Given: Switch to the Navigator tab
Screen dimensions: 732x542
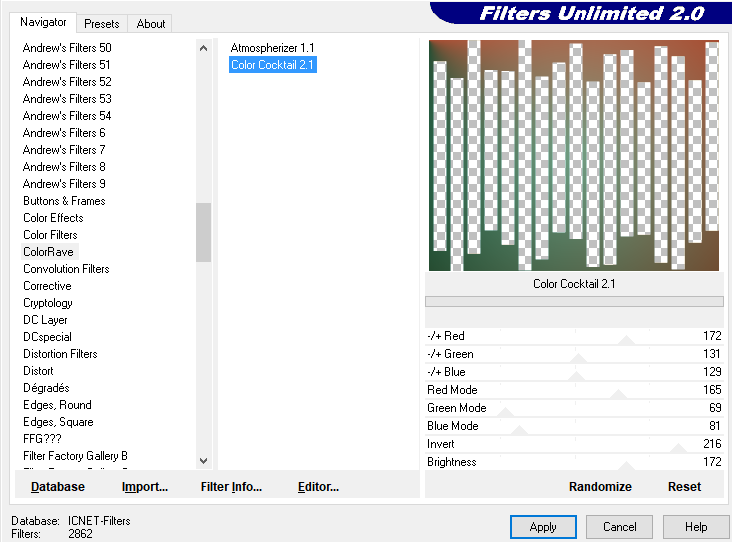Looking at the screenshot, I should pos(43,22).
